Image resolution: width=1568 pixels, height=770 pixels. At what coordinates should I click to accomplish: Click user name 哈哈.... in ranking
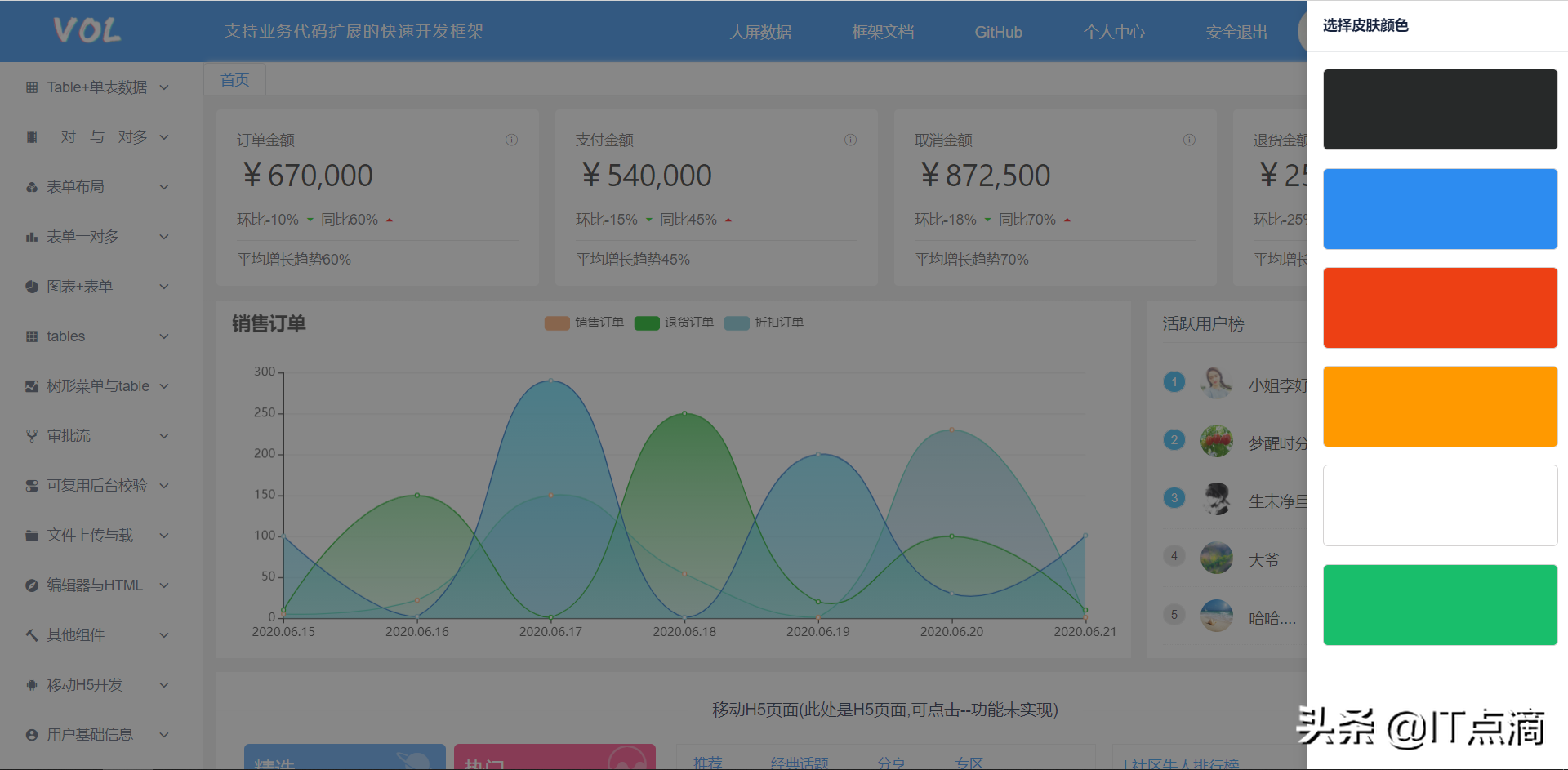(x=1272, y=618)
